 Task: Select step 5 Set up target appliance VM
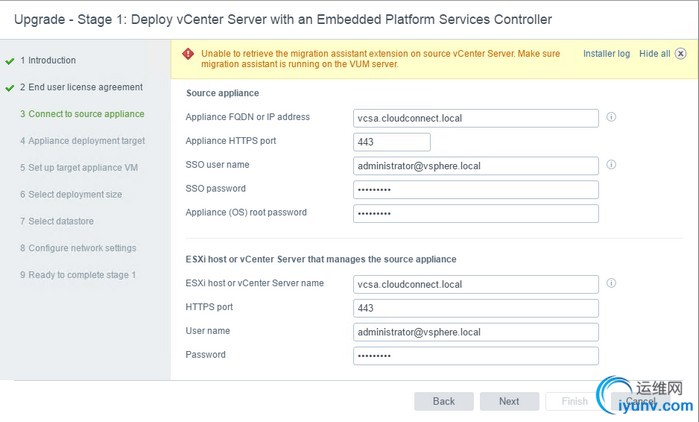click(x=79, y=168)
